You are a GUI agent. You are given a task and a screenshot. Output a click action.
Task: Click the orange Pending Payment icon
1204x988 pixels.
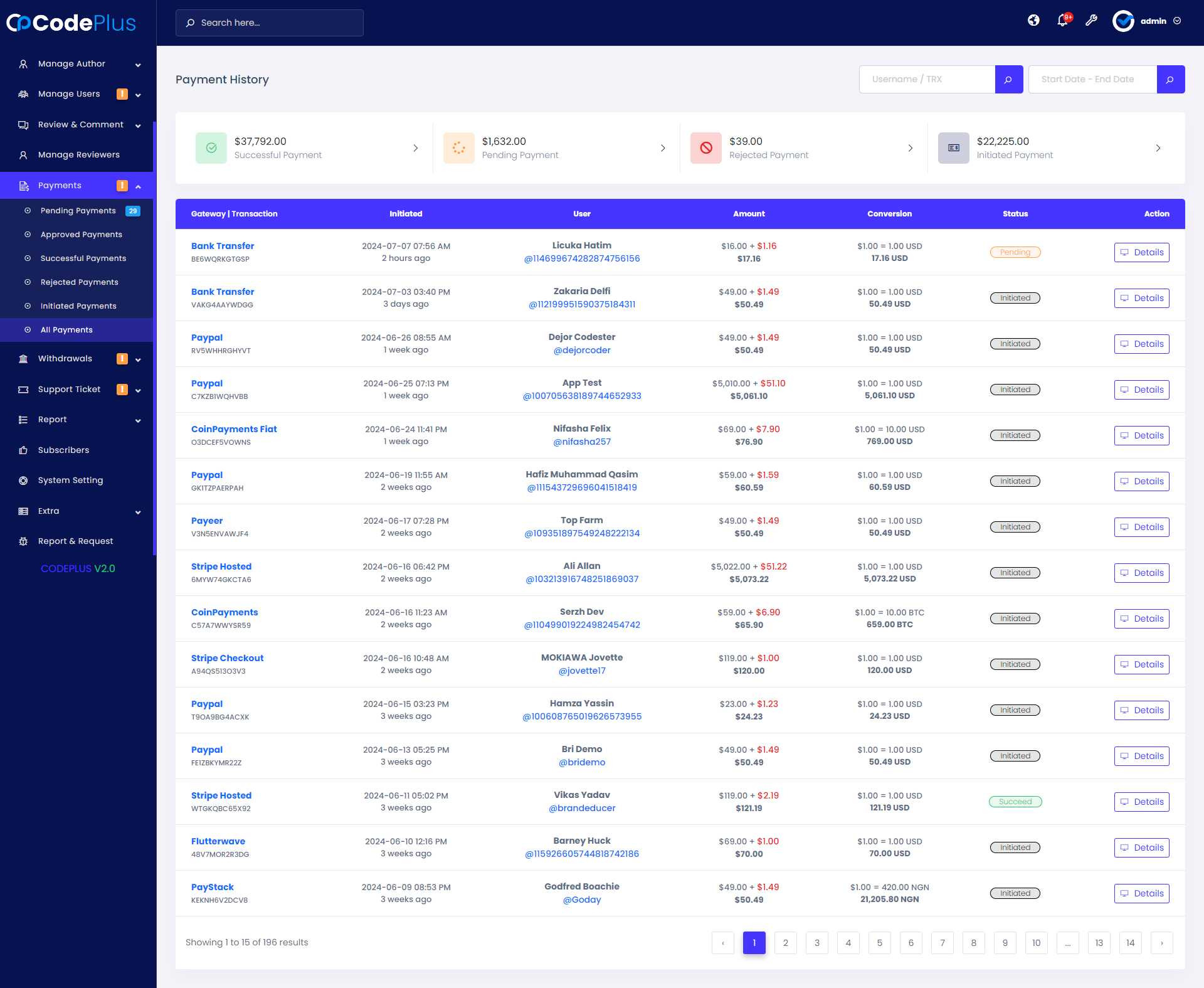coord(458,148)
